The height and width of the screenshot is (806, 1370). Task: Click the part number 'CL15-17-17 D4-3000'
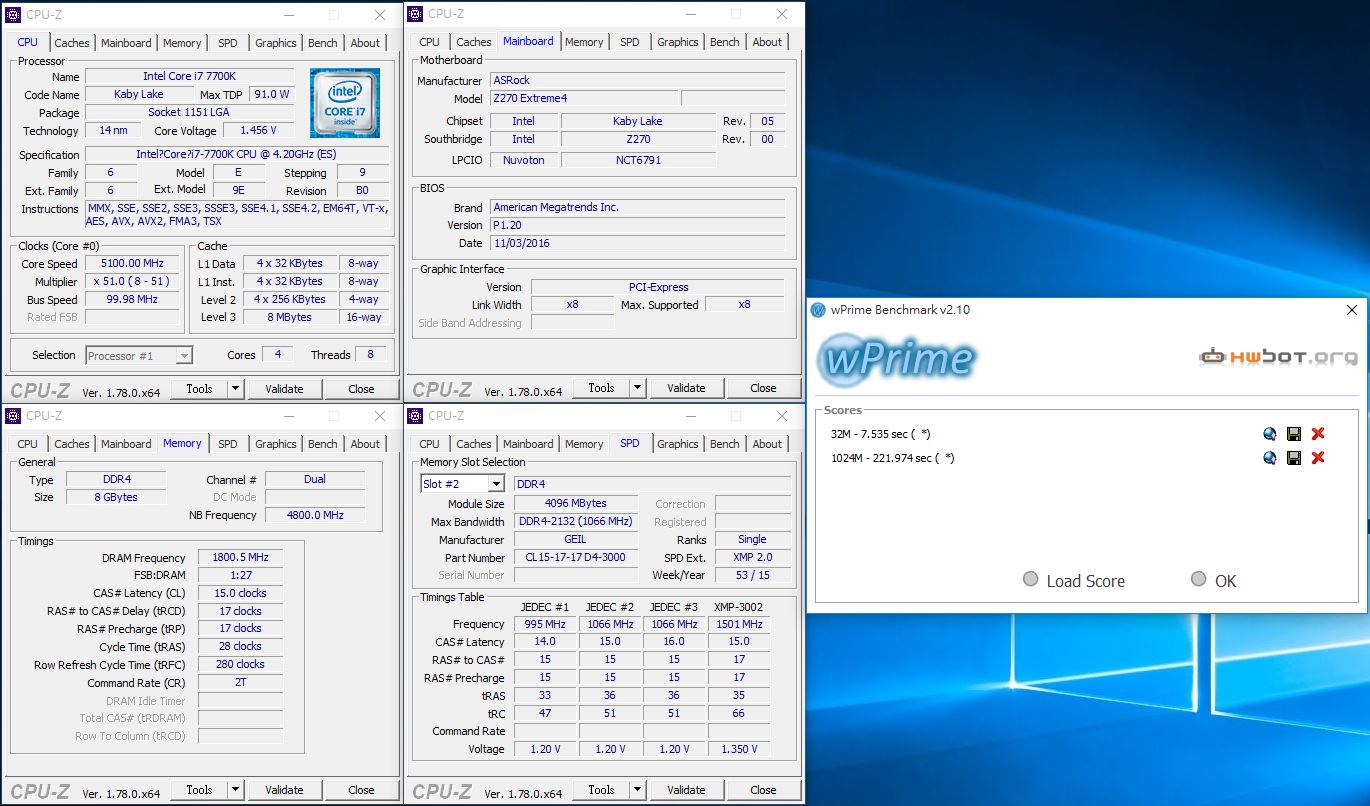click(x=575, y=558)
